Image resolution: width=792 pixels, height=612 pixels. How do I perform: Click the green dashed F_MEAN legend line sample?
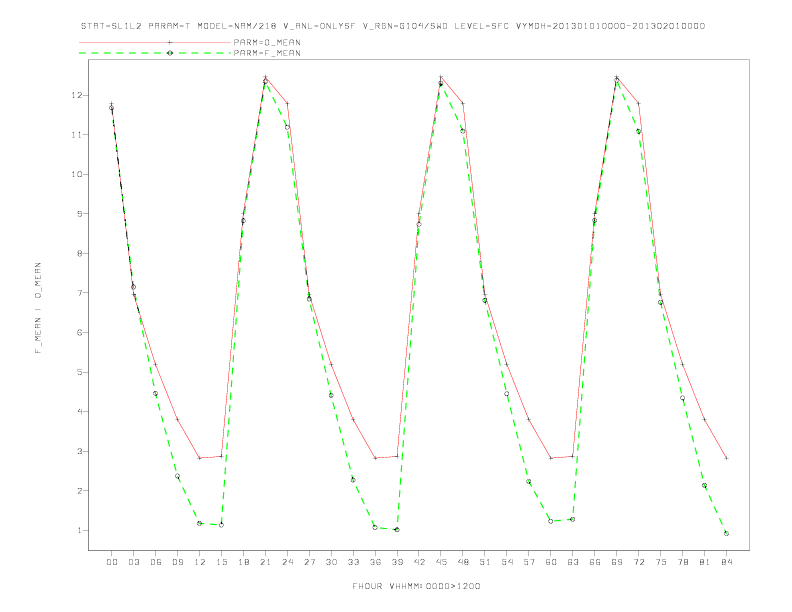(155, 53)
